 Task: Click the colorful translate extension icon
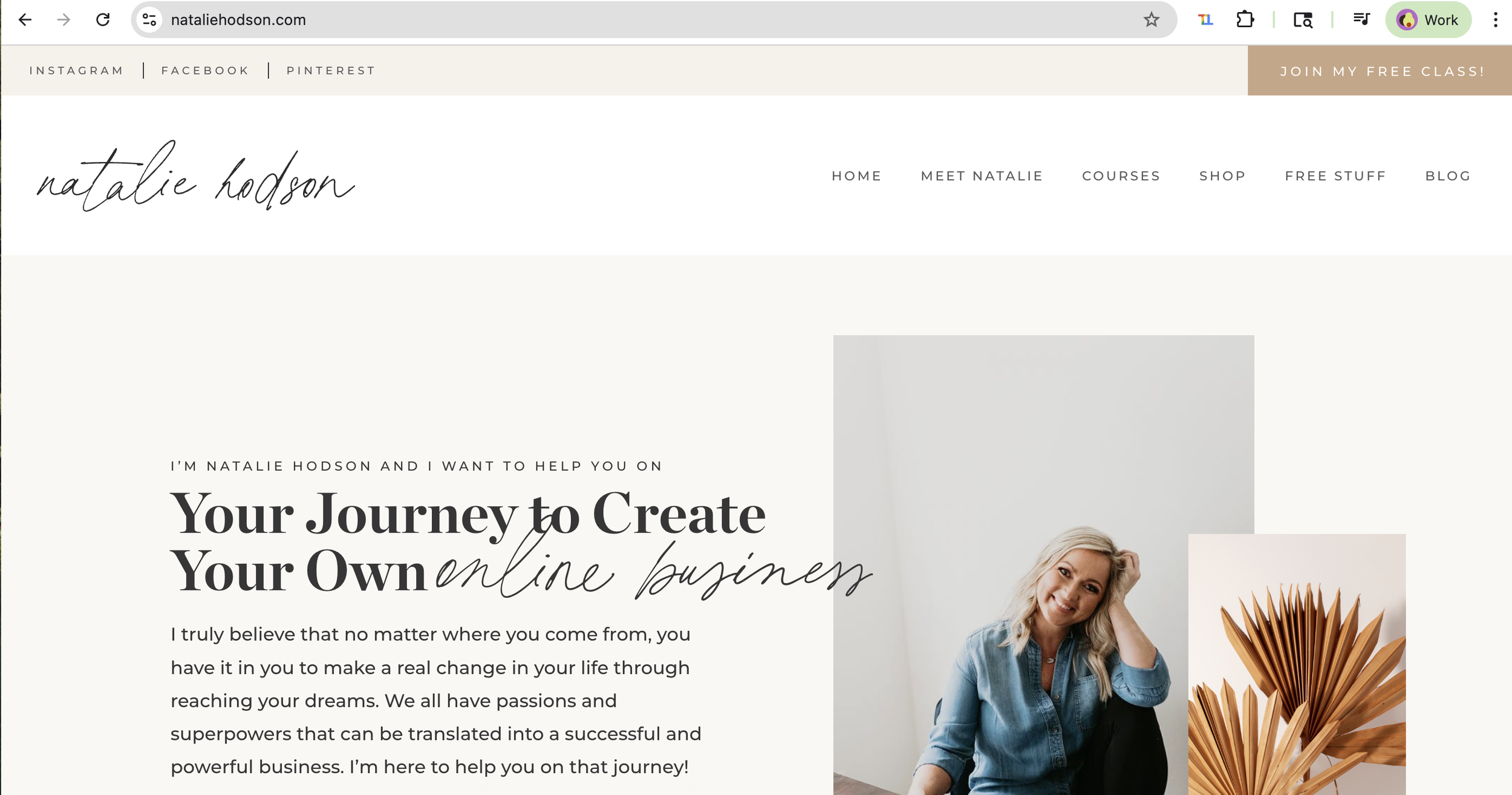click(1205, 20)
